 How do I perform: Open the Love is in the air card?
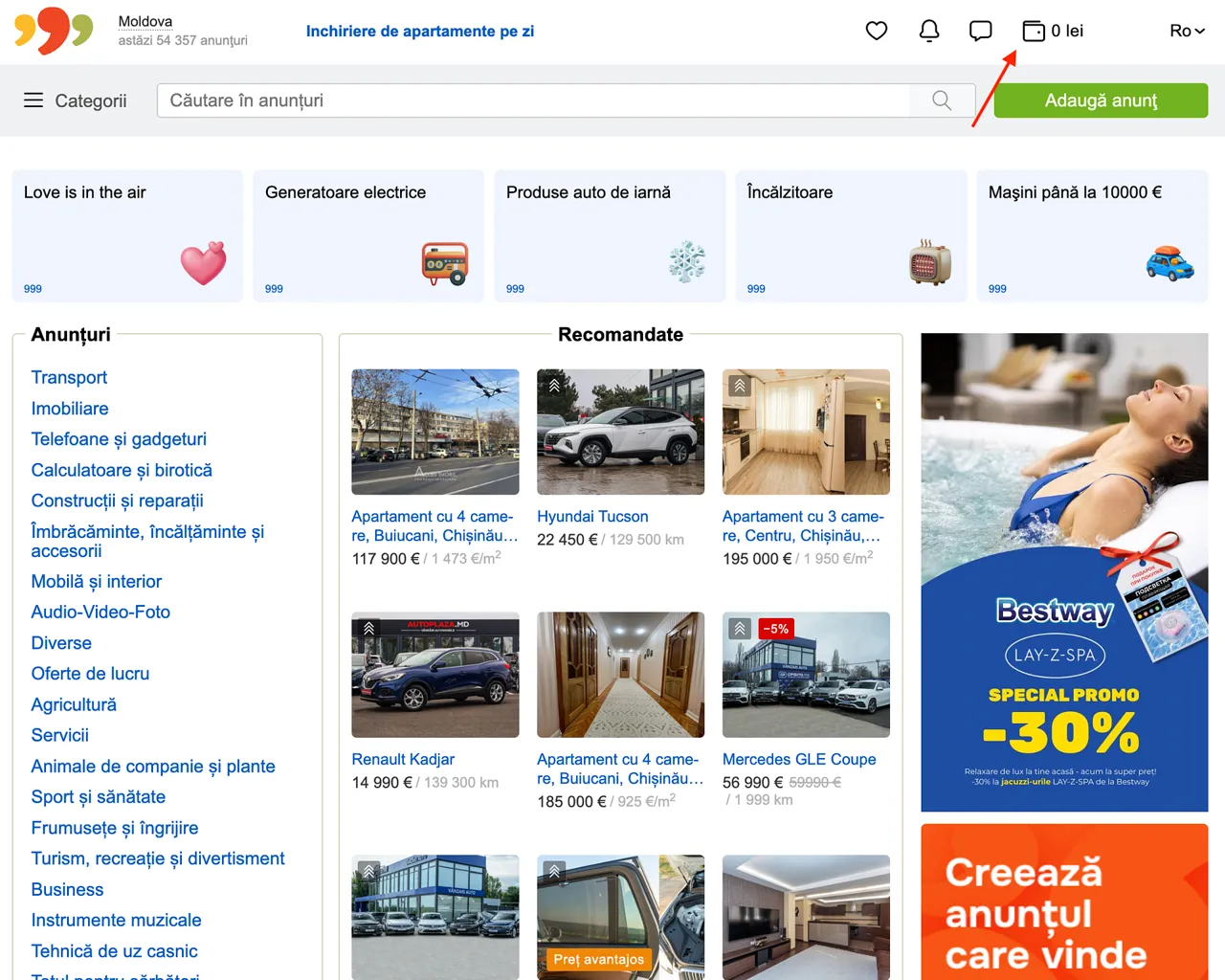(x=127, y=236)
